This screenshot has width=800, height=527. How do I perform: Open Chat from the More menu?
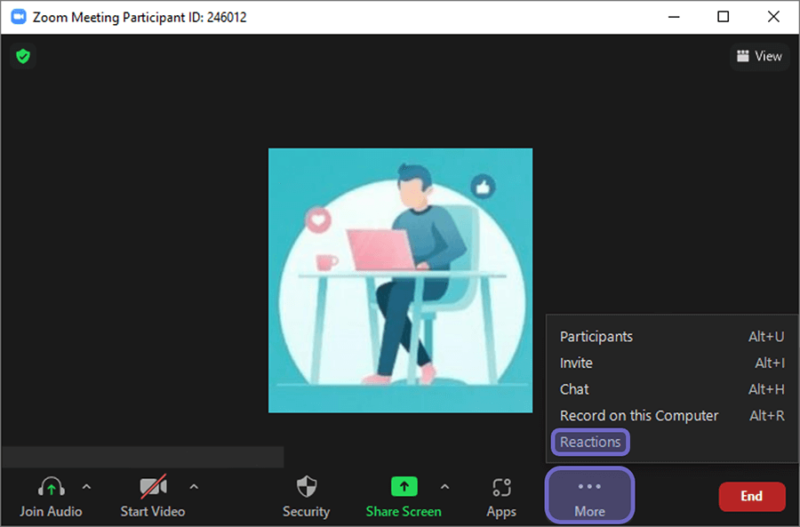click(x=672, y=389)
